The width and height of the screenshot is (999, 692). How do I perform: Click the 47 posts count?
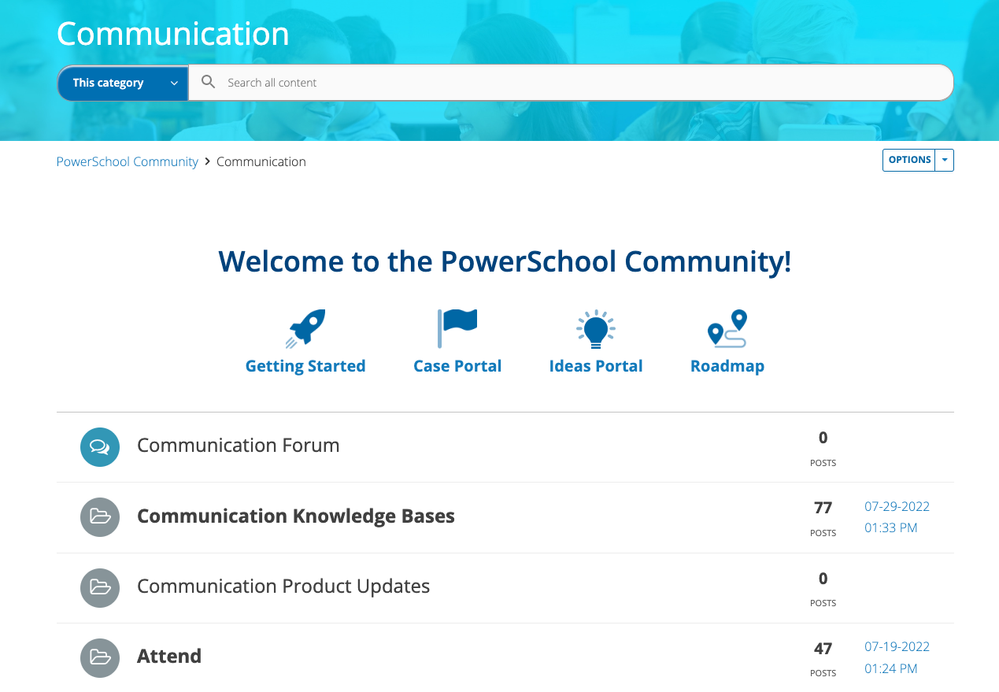coord(823,649)
